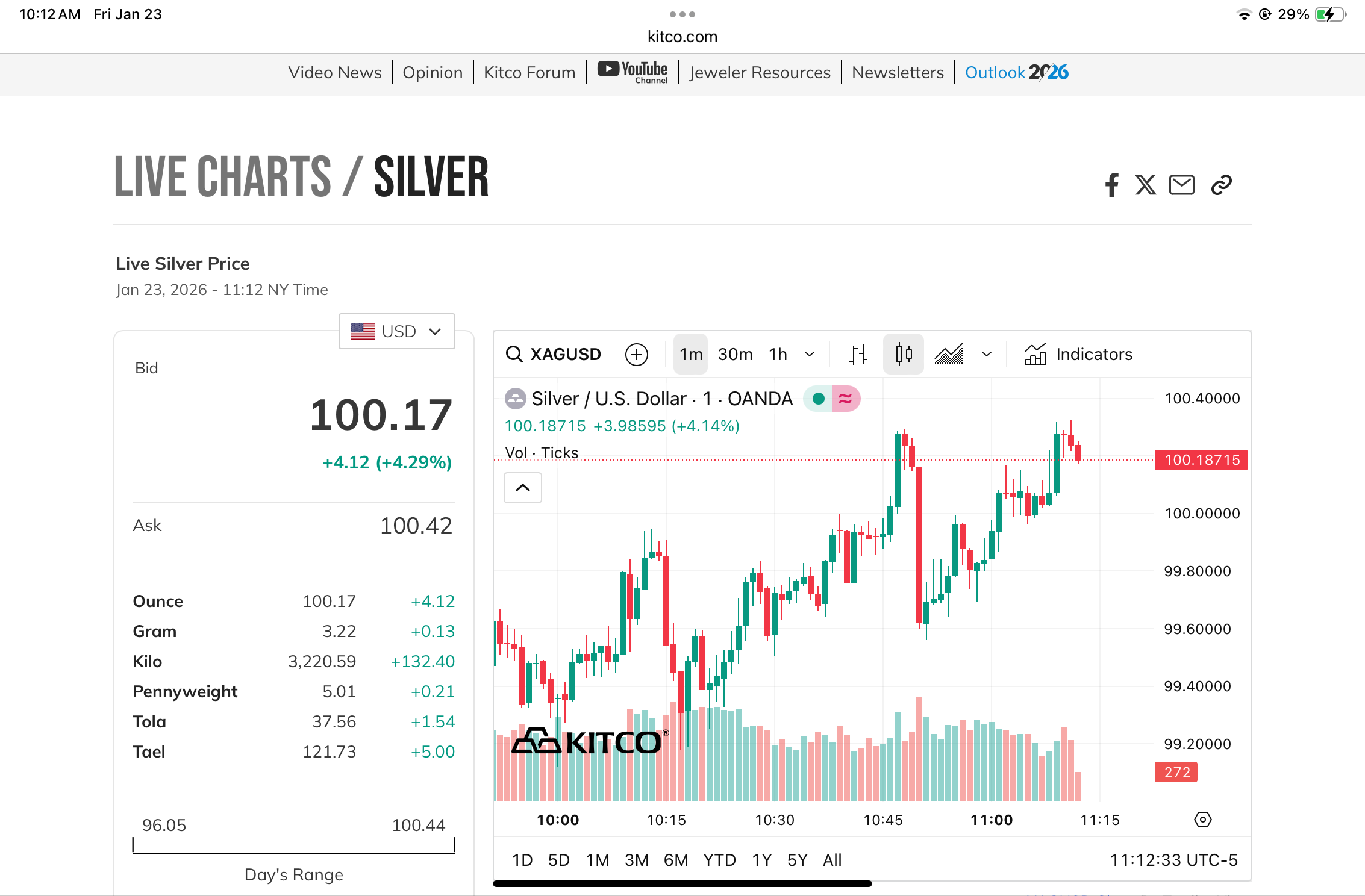1365x896 pixels.
Task: Switch chart to 1h interval
Action: click(x=778, y=355)
